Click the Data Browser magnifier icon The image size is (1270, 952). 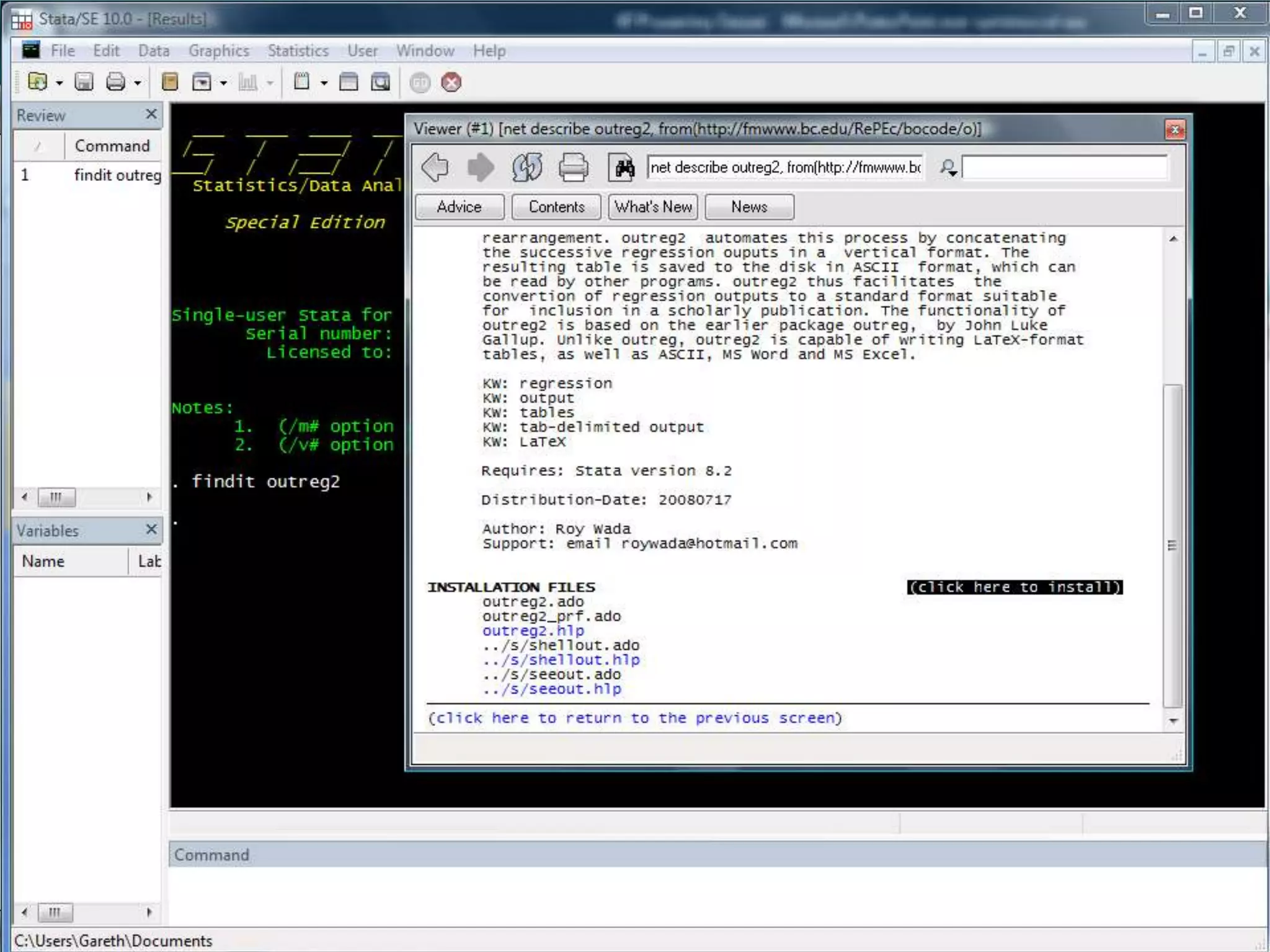coord(380,82)
